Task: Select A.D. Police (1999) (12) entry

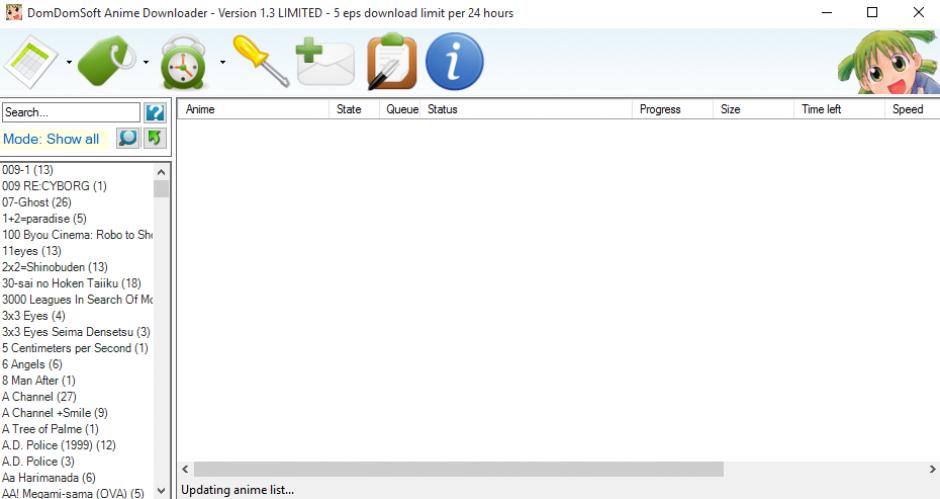Action: [x=77, y=445]
